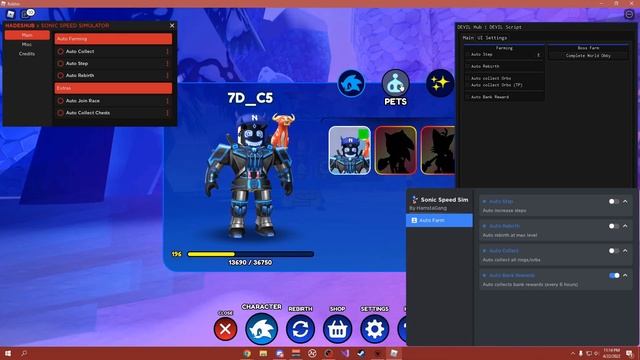
Task: Open the PETS chao icon
Action: [395, 83]
